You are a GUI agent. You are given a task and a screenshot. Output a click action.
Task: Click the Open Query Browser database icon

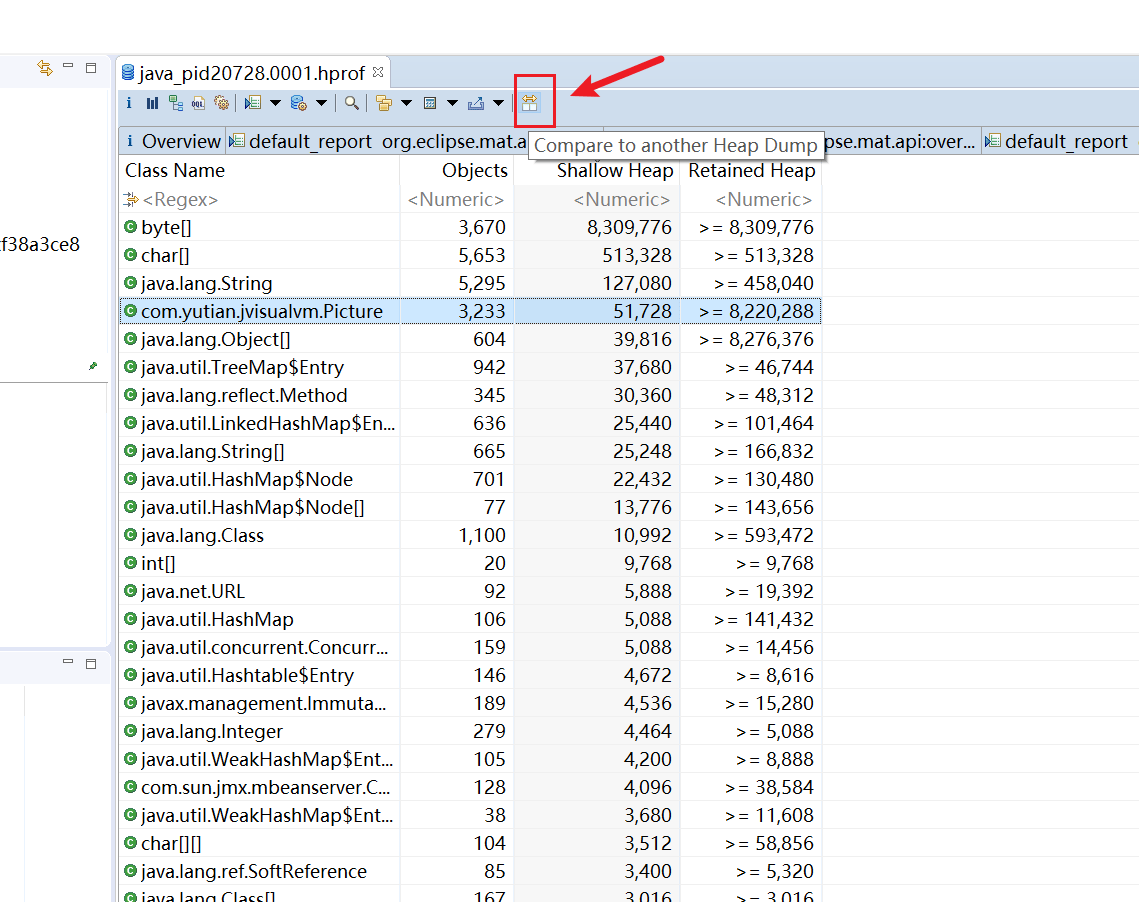298,103
